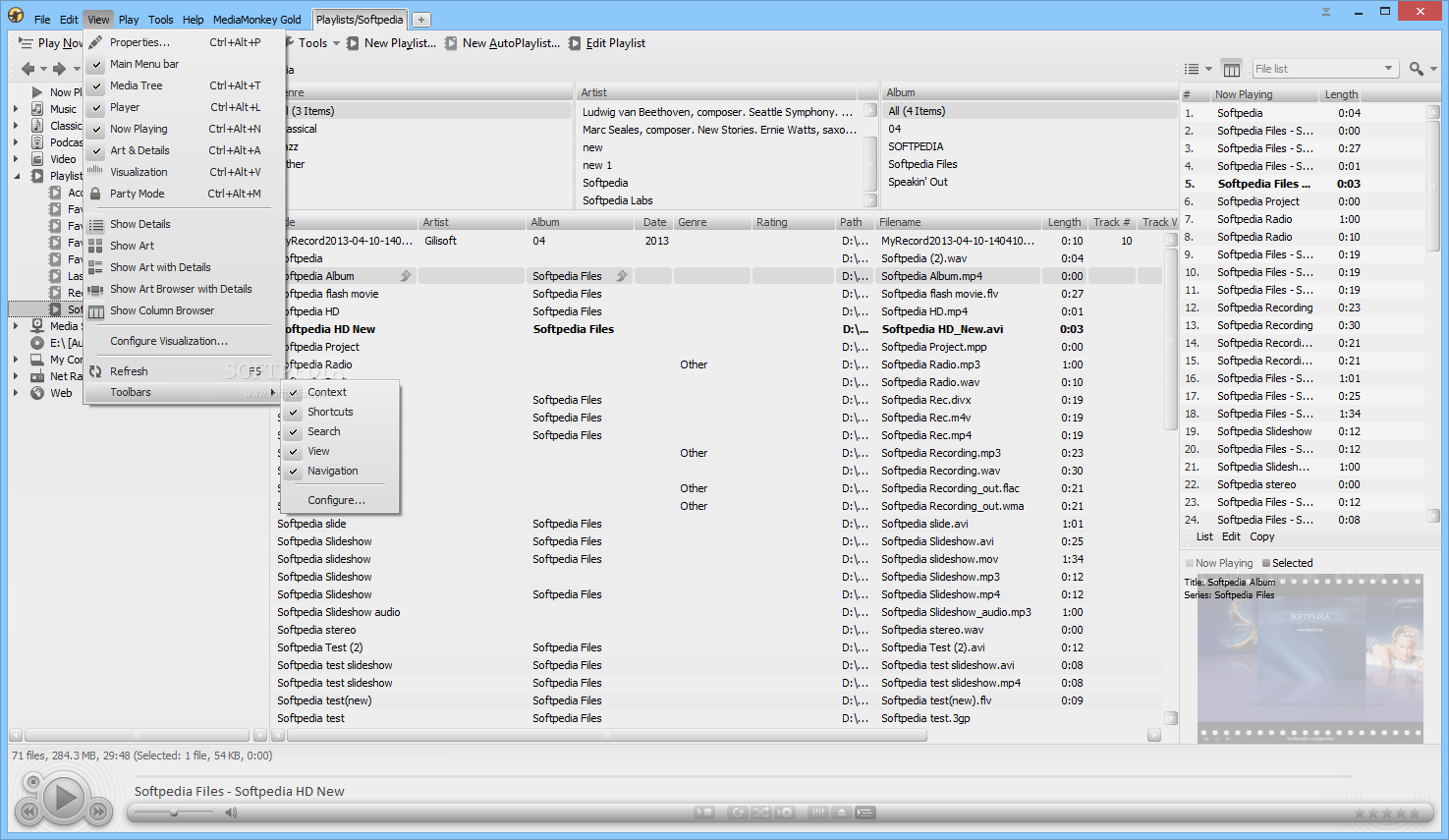The image size is (1449, 840).
Task: Click the large Play button in player
Action: pos(64,798)
